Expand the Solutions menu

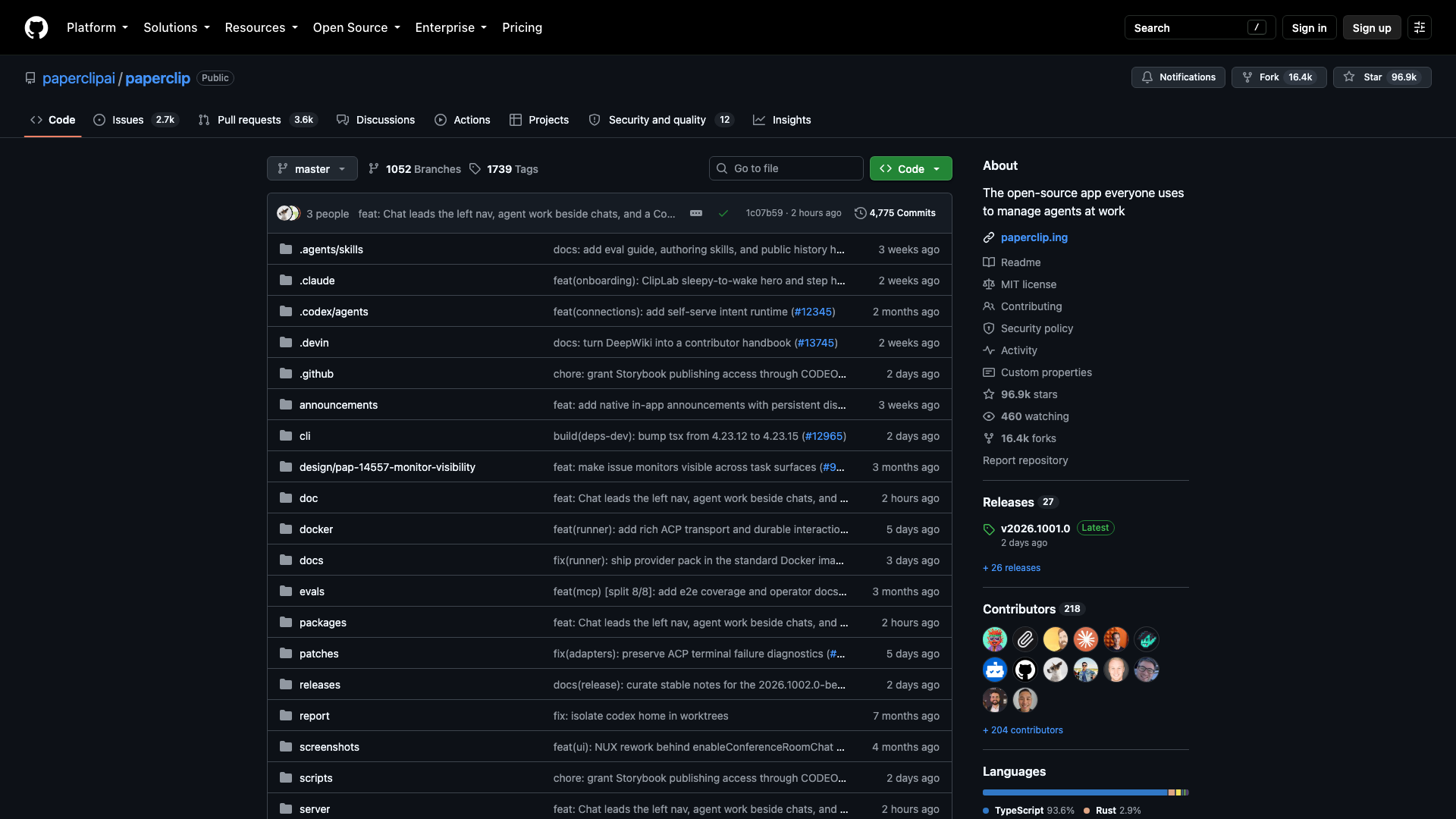click(177, 27)
